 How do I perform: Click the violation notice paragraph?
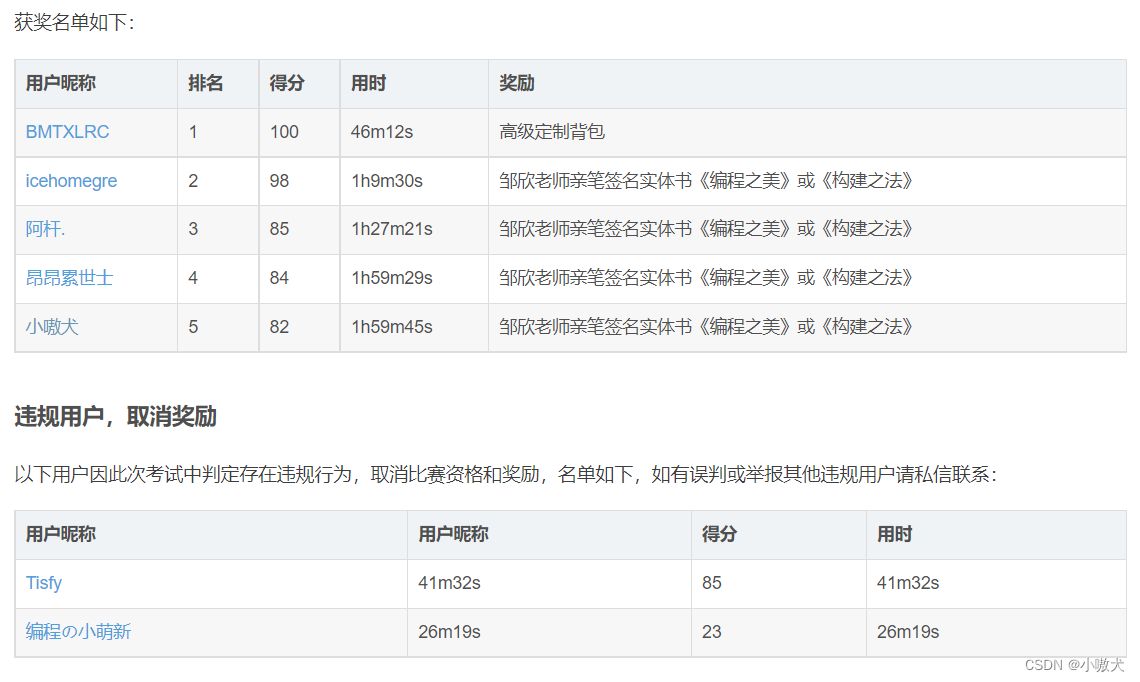coord(505,475)
